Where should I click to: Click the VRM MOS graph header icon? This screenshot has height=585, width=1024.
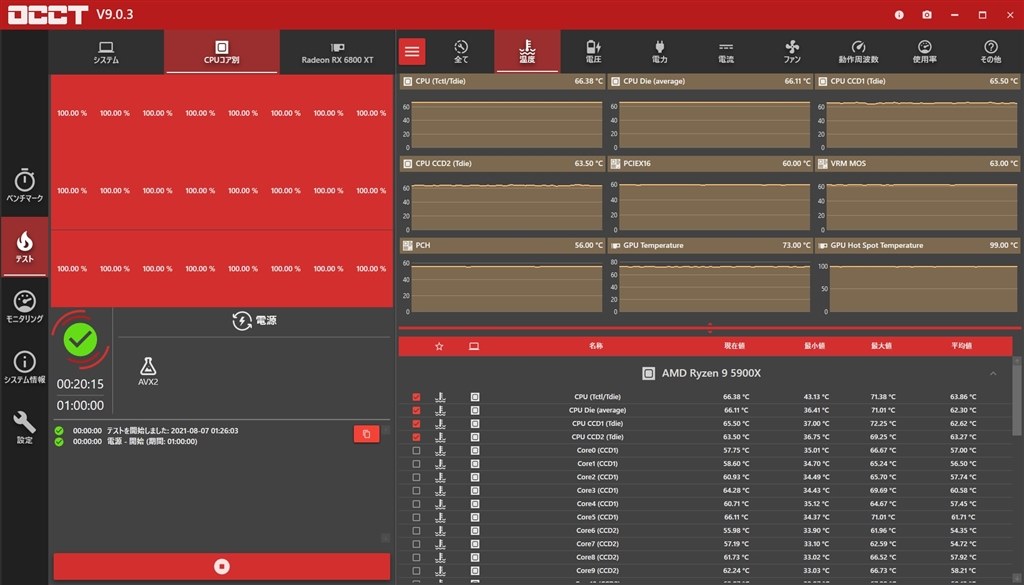[822, 163]
